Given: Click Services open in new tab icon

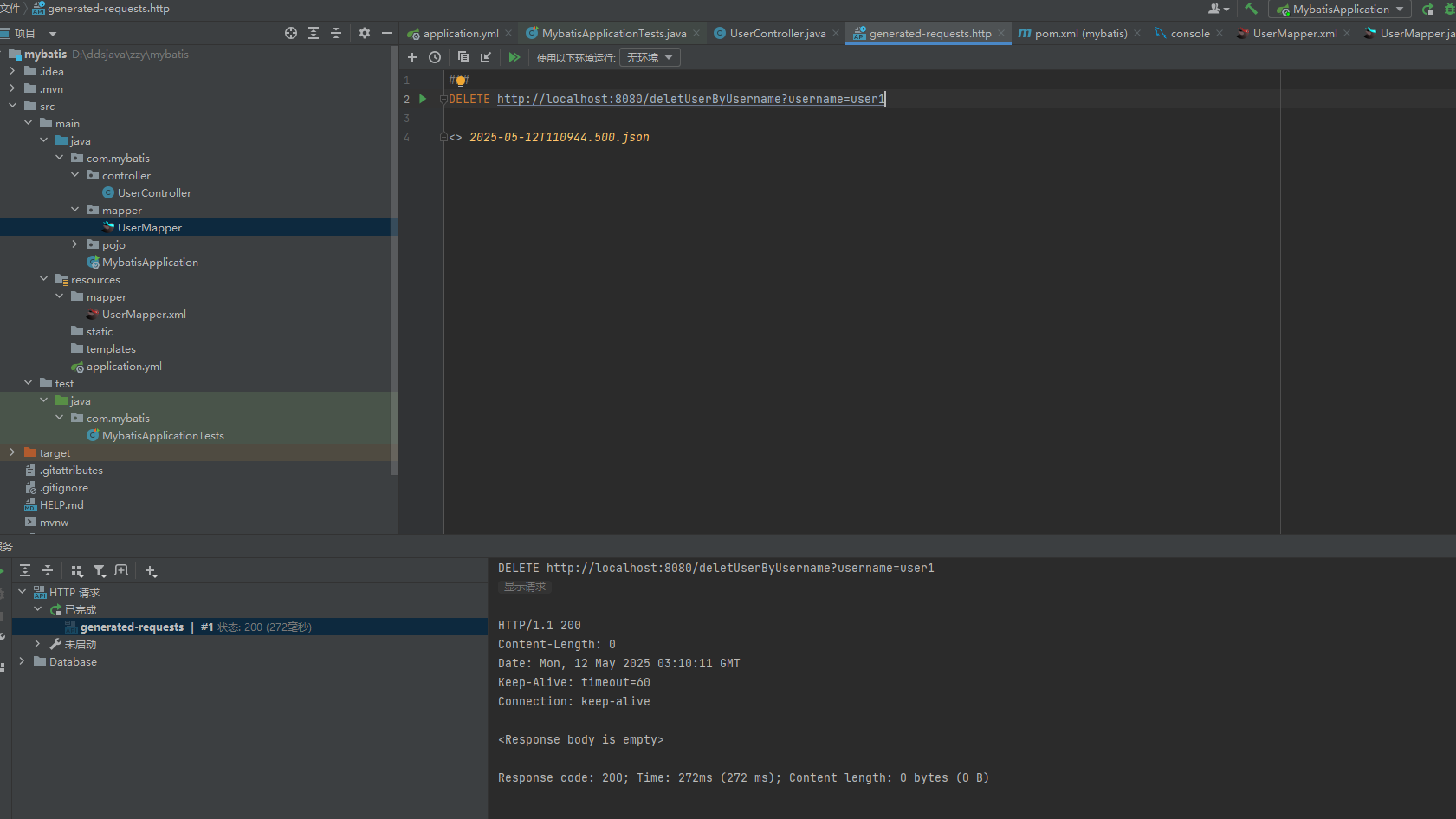Looking at the screenshot, I should coord(121,570).
